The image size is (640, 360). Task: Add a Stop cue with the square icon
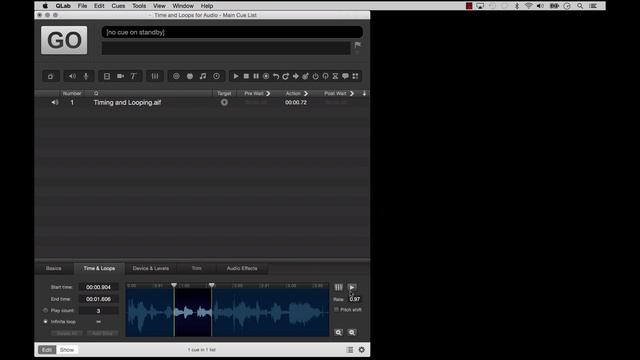click(x=246, y=76)
